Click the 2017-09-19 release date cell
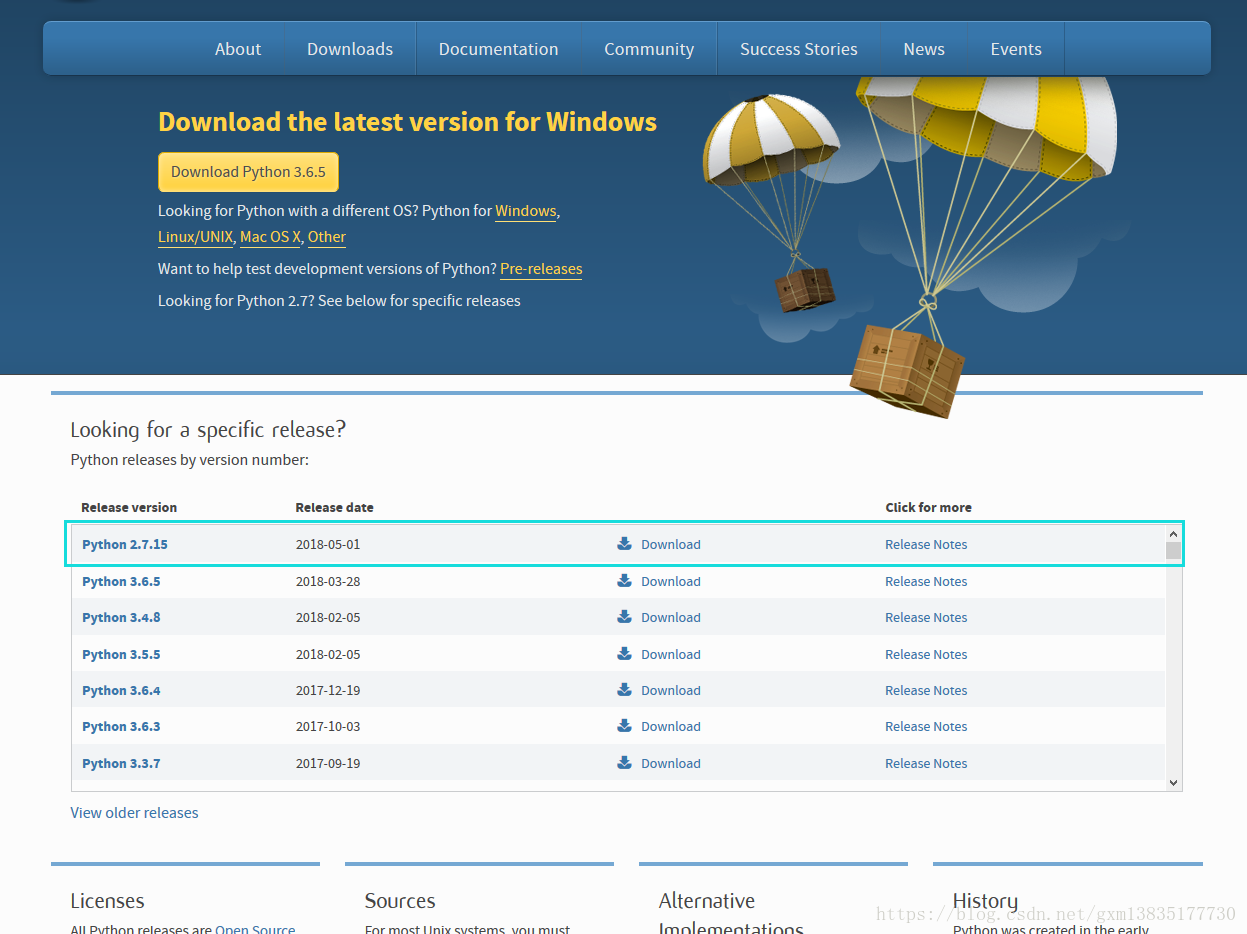The image size is (1247, 934). click(328, 763)
